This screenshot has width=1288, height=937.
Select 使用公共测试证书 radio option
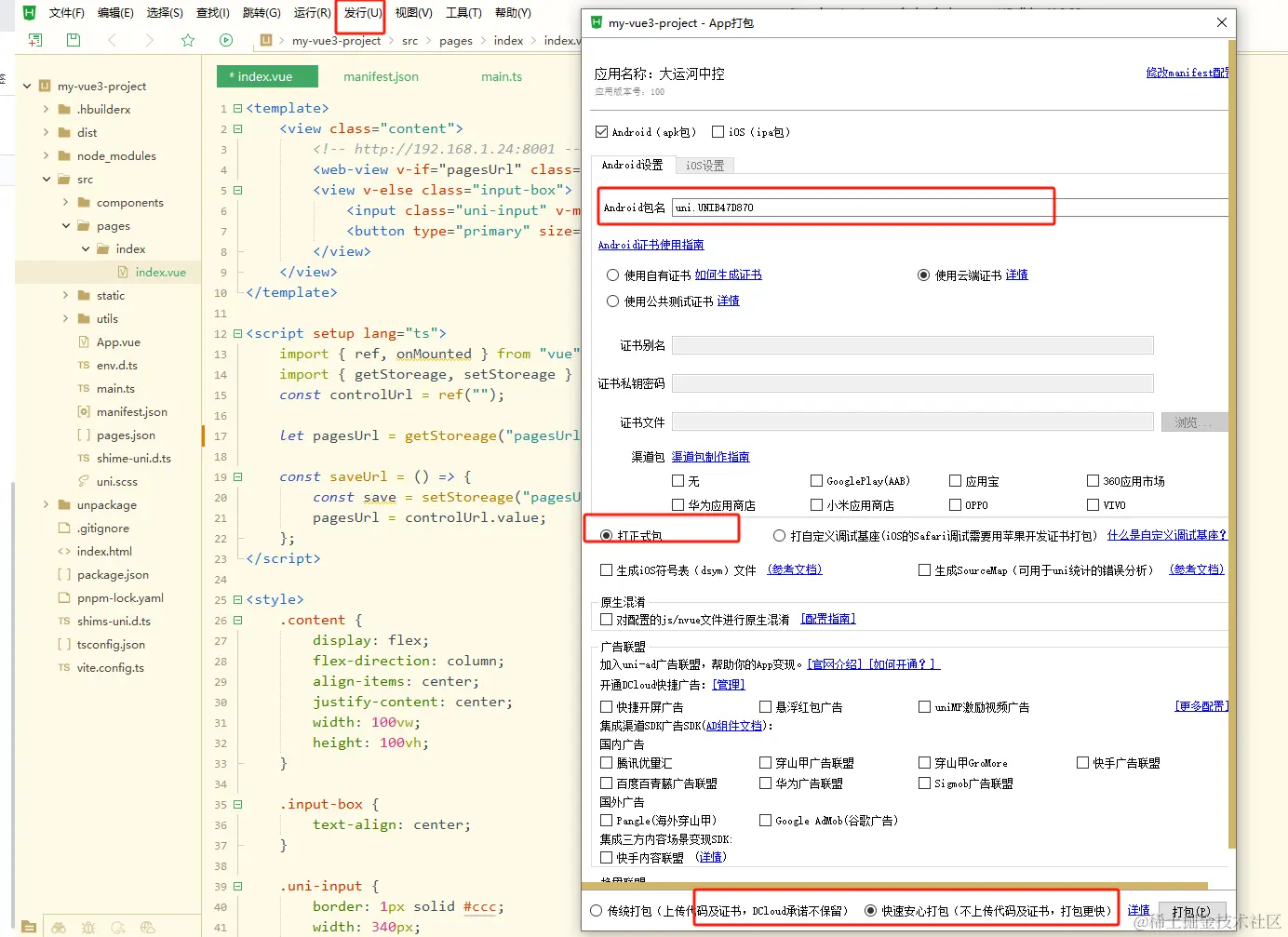[x=612, y=301]
